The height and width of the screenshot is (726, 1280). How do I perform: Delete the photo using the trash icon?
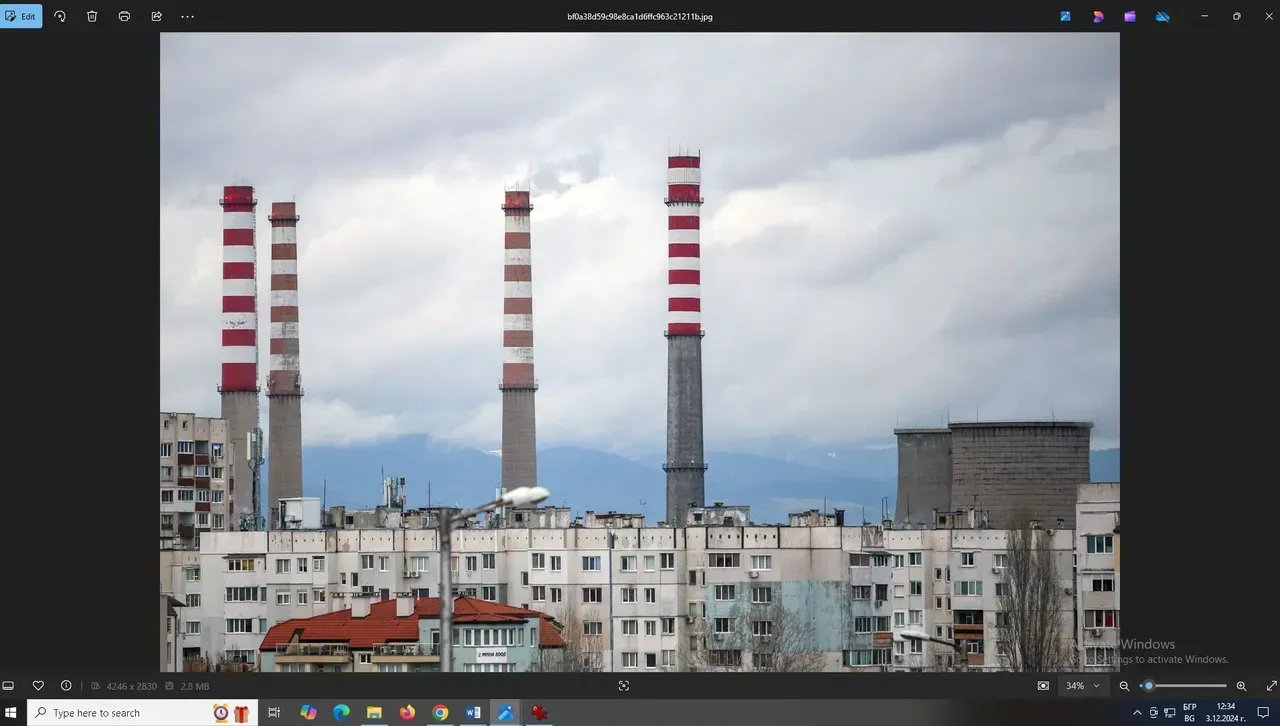[x=92, y=16]
